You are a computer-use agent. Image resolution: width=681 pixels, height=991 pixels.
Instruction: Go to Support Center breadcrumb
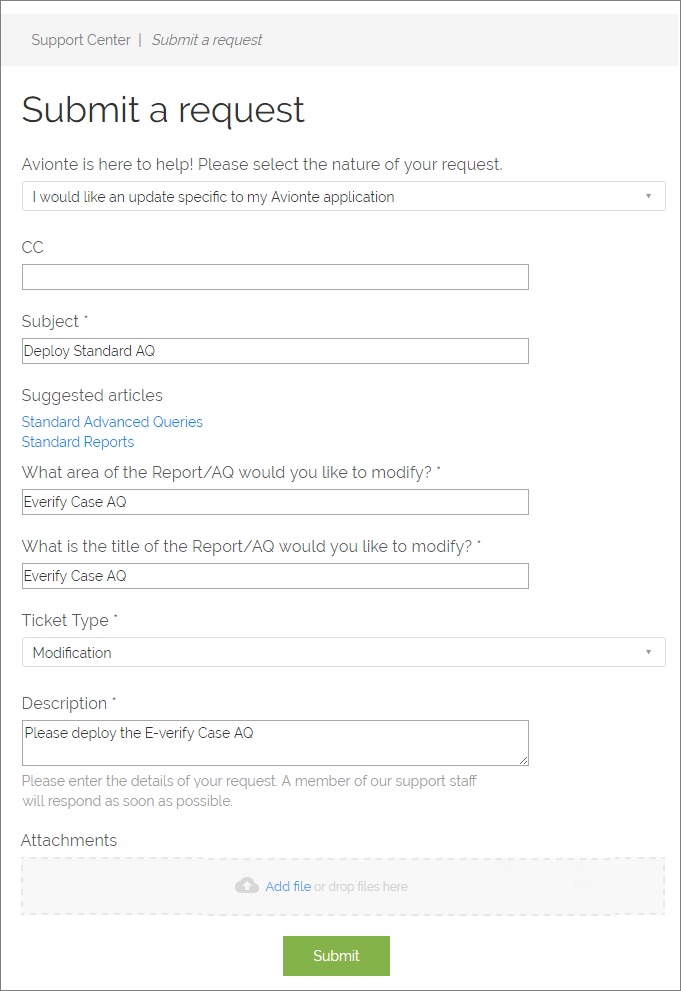81,40
